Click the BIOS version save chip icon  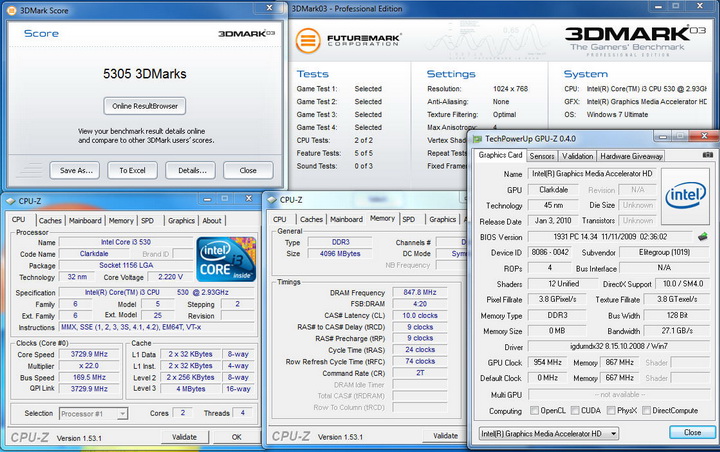703,237
